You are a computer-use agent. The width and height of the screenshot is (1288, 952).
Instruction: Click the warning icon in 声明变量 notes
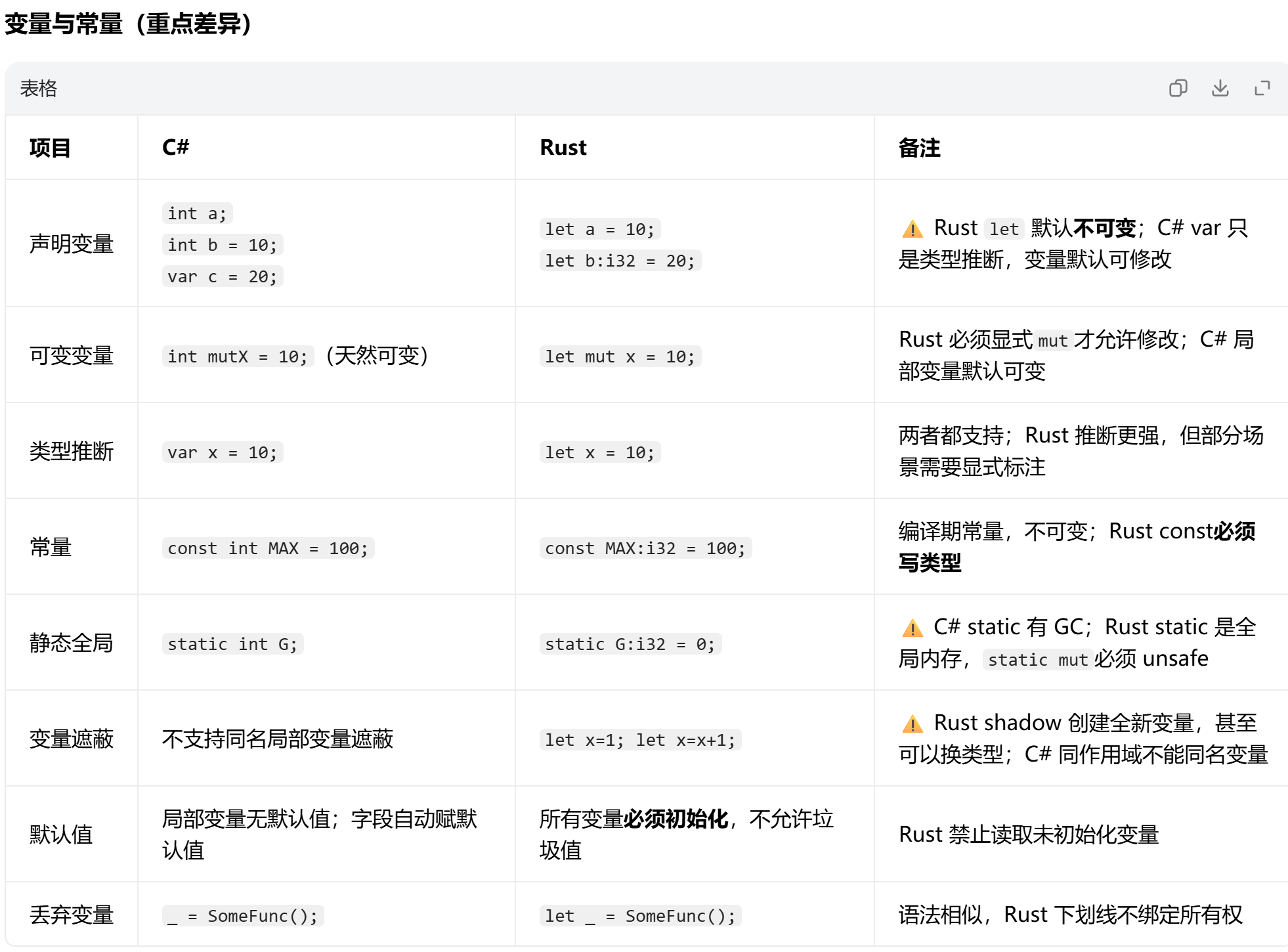point(912,228)
